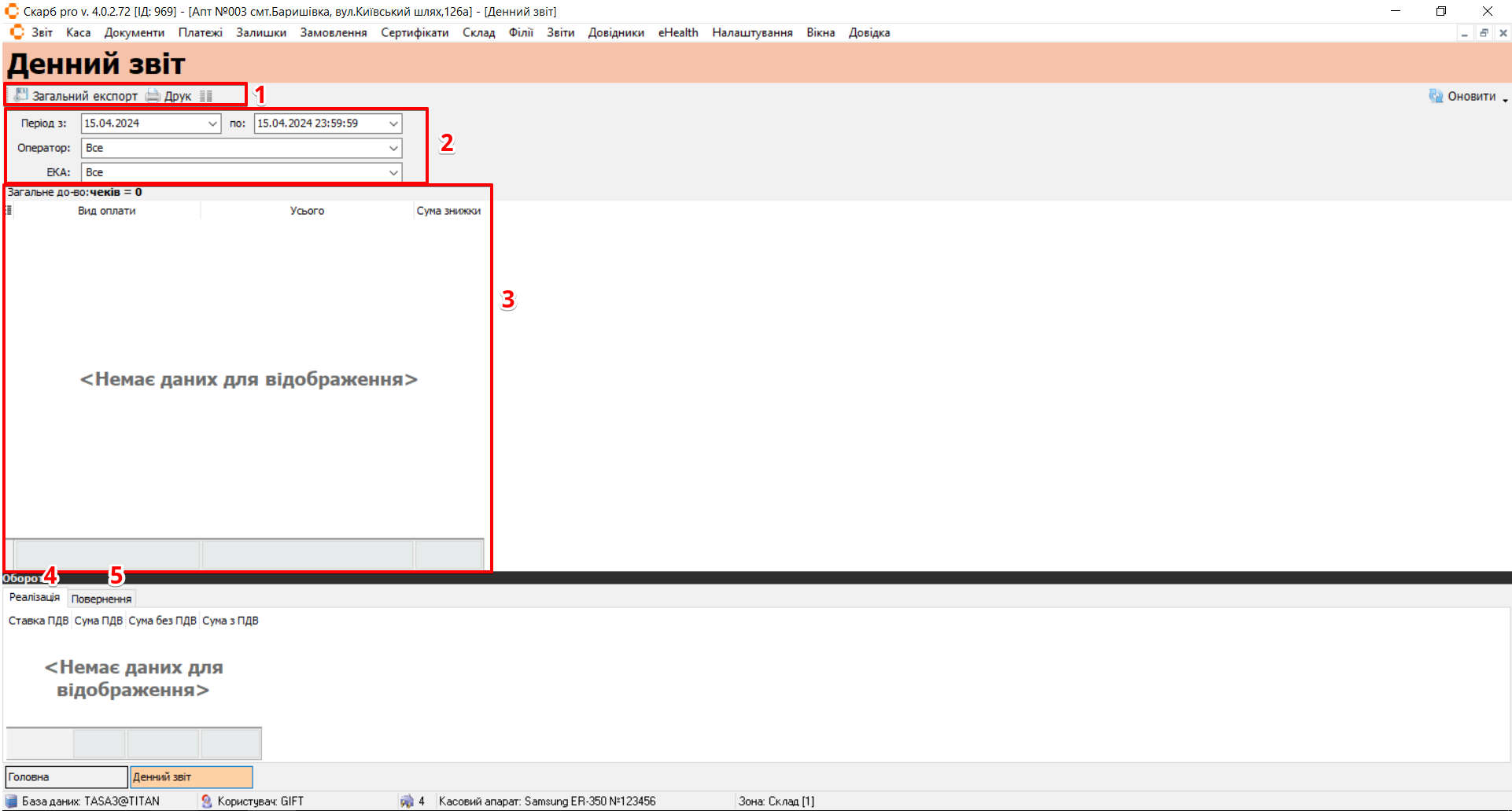The image size is (1512, 811).
Task: Open the Період з date dropdown
Action: click(212, 123)
